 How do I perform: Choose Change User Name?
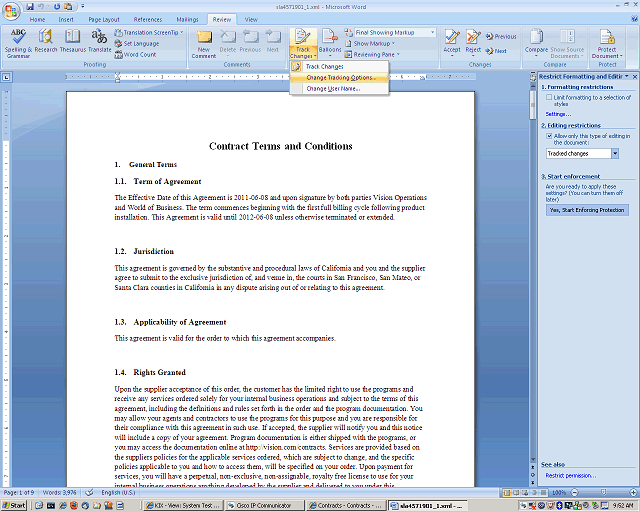[x=339, y=88]
